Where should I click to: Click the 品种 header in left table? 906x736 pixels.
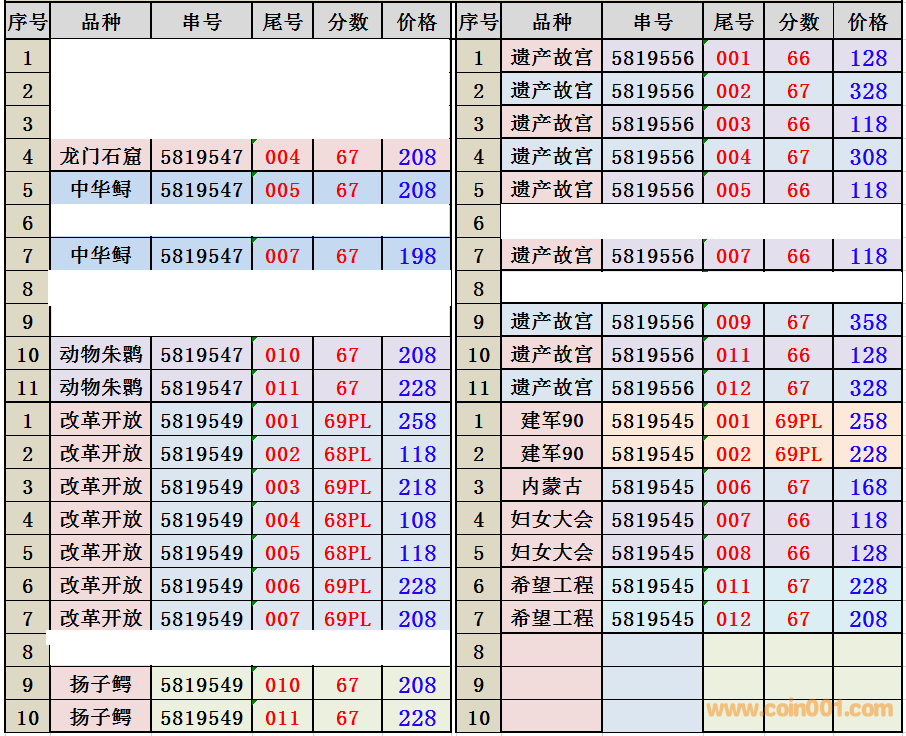click(x=101, y=22)
